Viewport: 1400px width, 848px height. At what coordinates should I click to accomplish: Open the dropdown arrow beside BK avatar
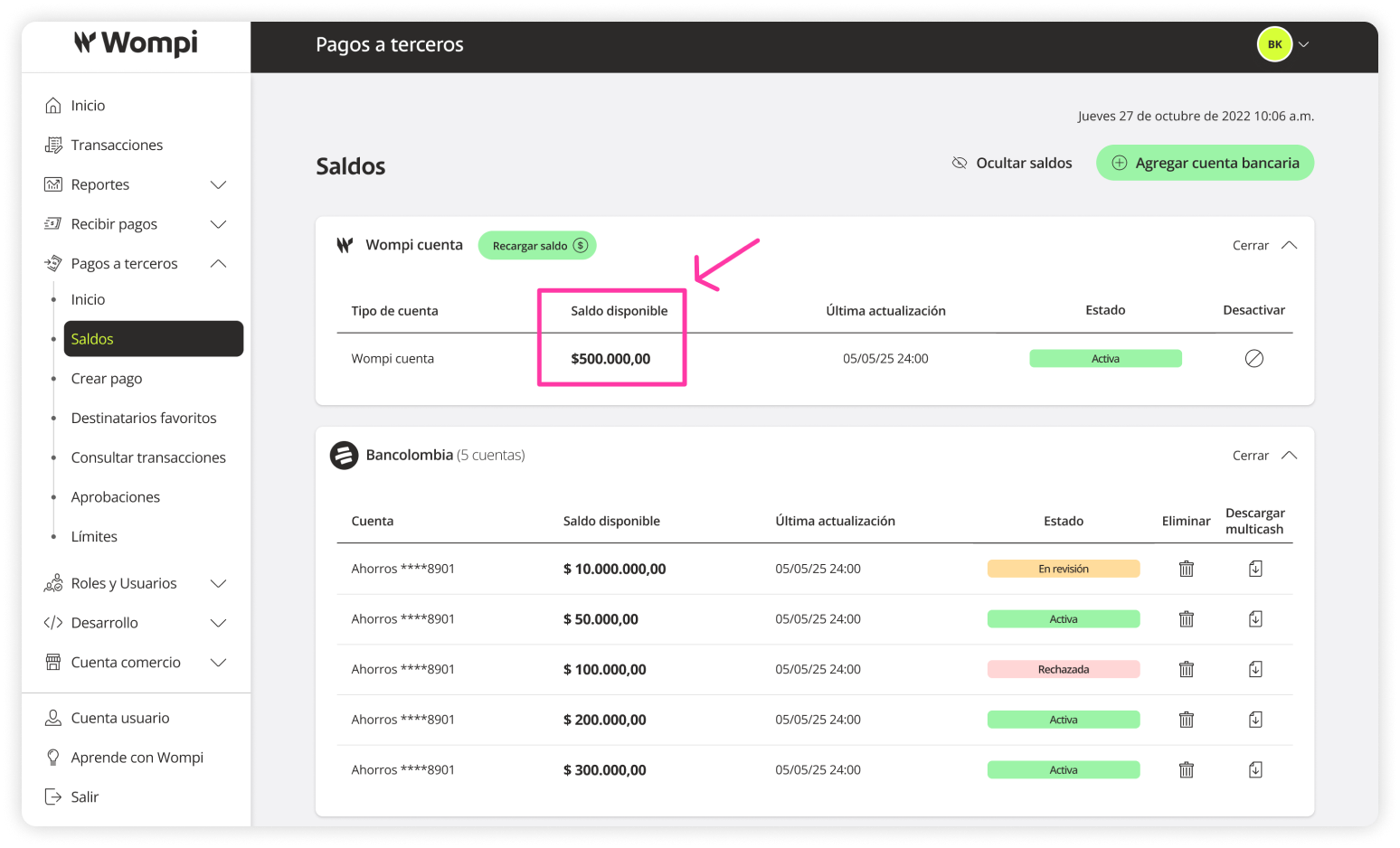(x=1304, y=44)
